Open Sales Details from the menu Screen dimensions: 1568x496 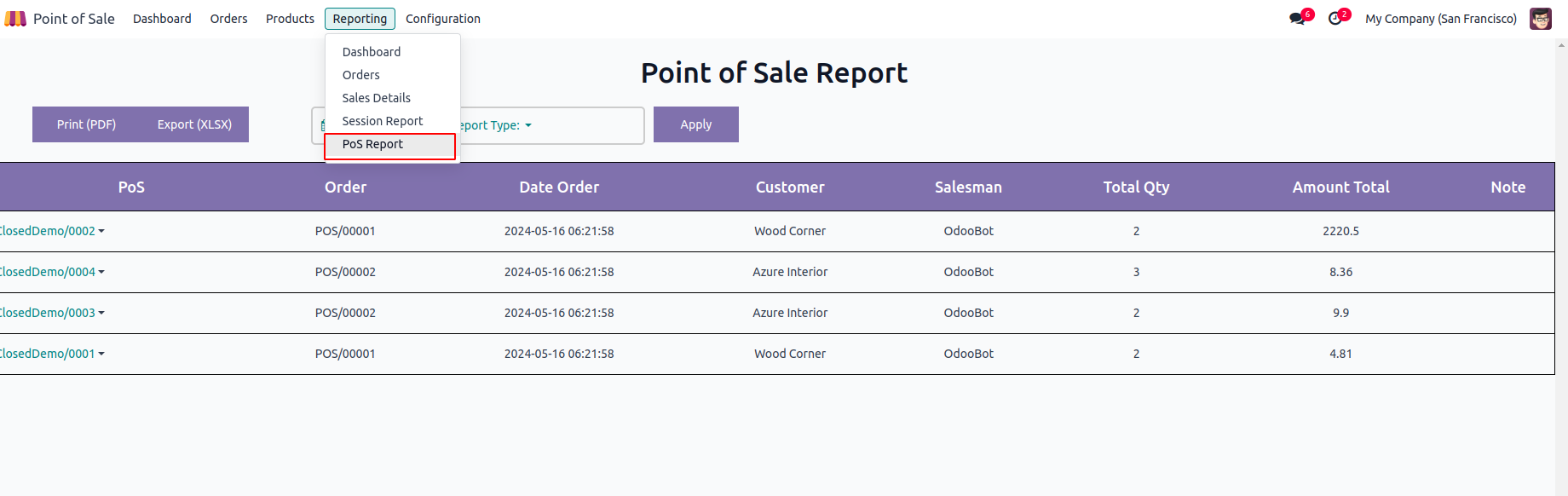(376, 98)
